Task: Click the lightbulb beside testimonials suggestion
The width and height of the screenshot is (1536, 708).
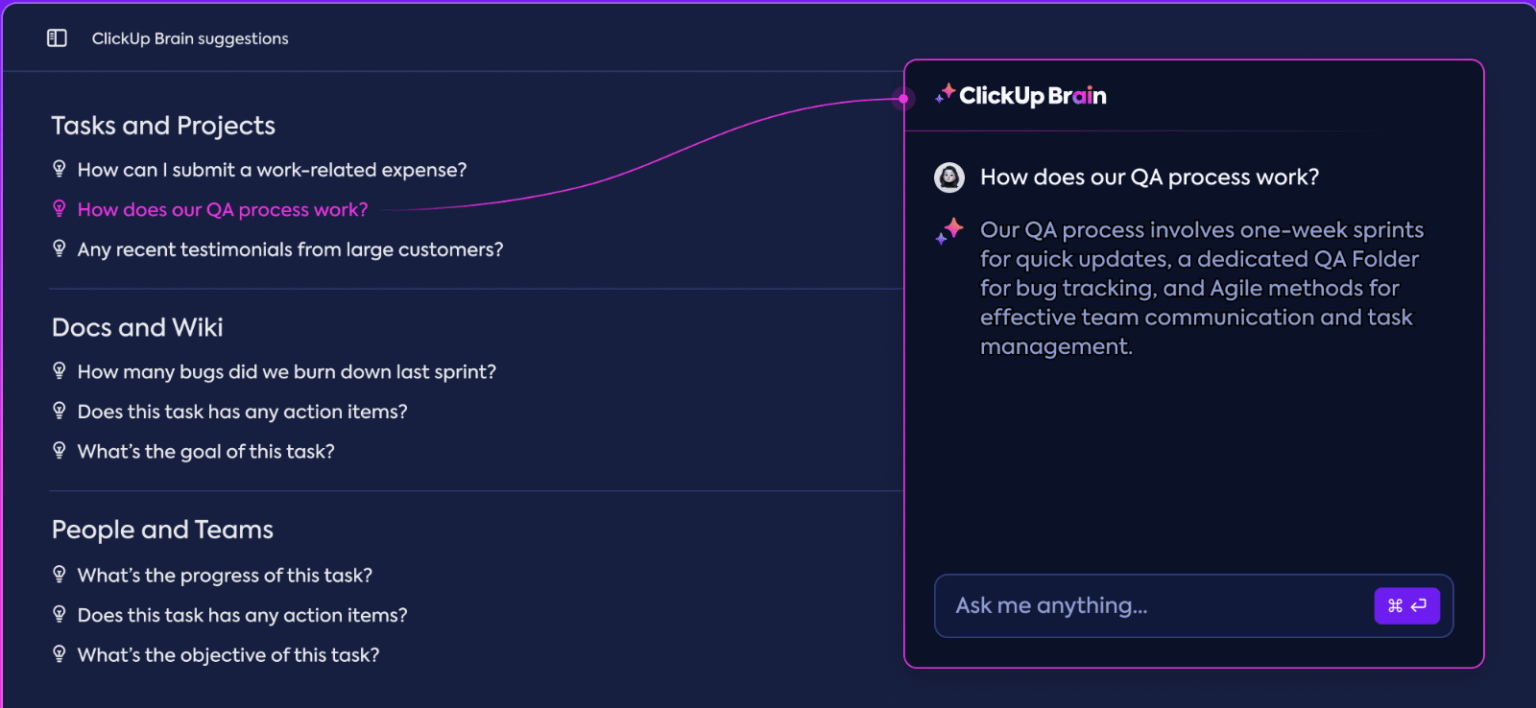Action: click(x=60, y=249)
